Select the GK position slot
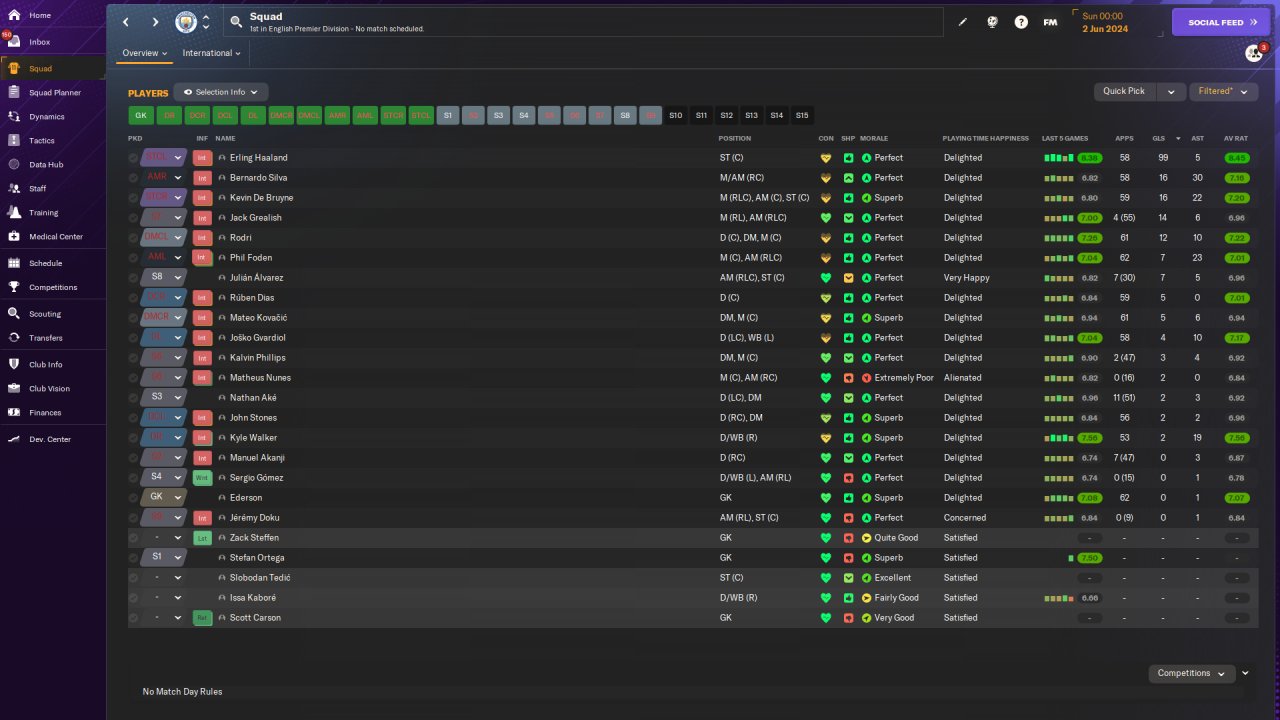 pos(141,116)
